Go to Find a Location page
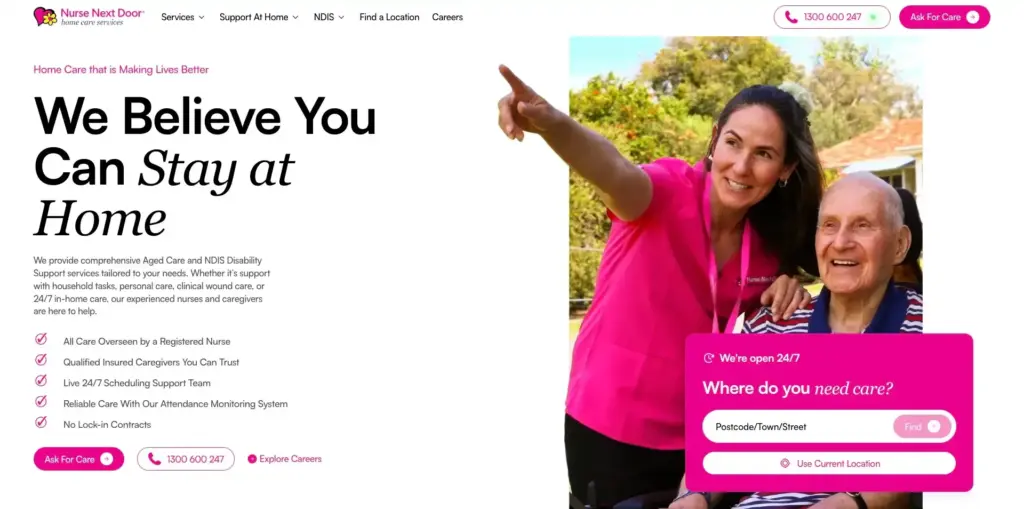The width and height of the screenshot is (1024, 509). coord(389,17)
